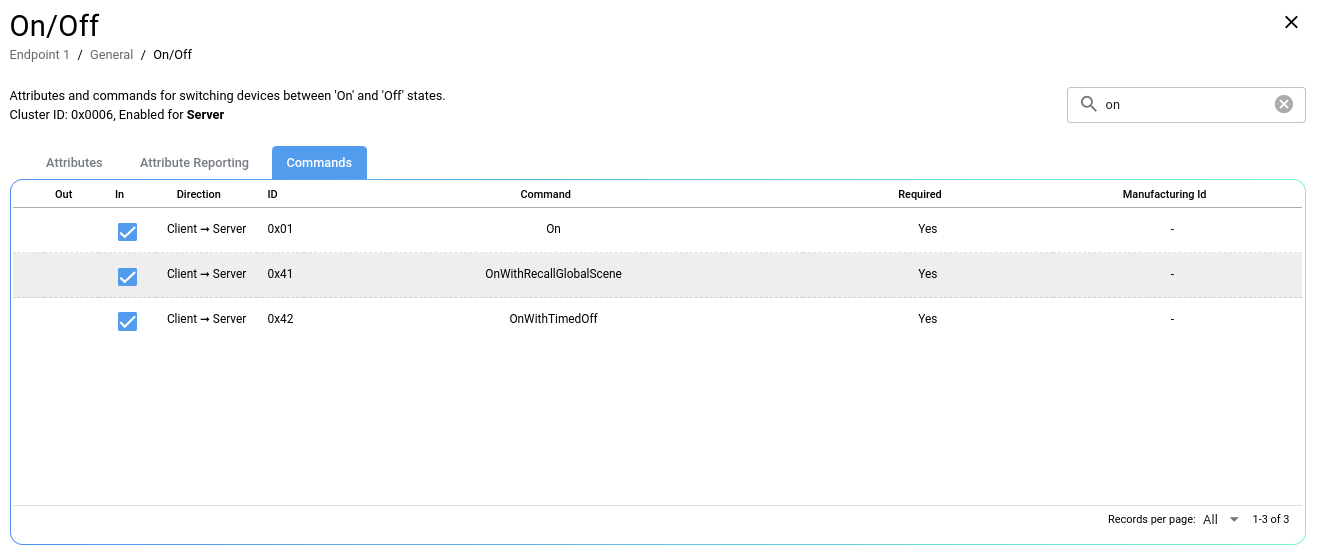
Task: Click the Manufacturing Id column header
Action: tap(1164, 194)
